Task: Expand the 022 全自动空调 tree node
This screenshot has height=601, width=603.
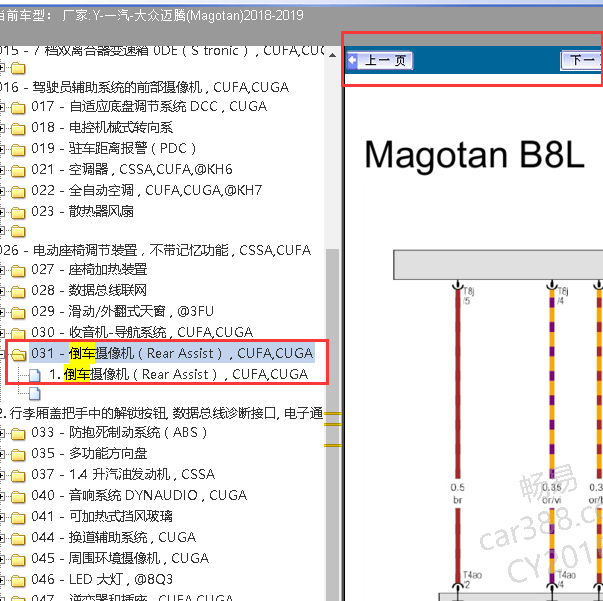Action: click(x=3, y=191)
